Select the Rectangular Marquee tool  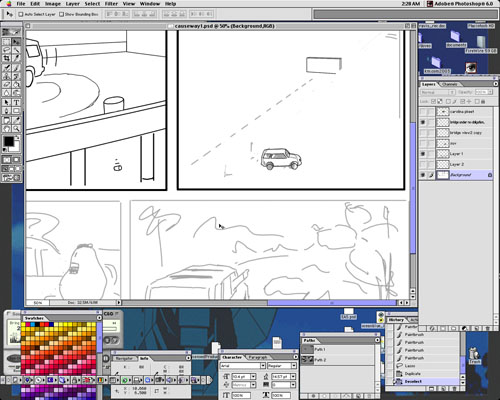coord(6,42)
